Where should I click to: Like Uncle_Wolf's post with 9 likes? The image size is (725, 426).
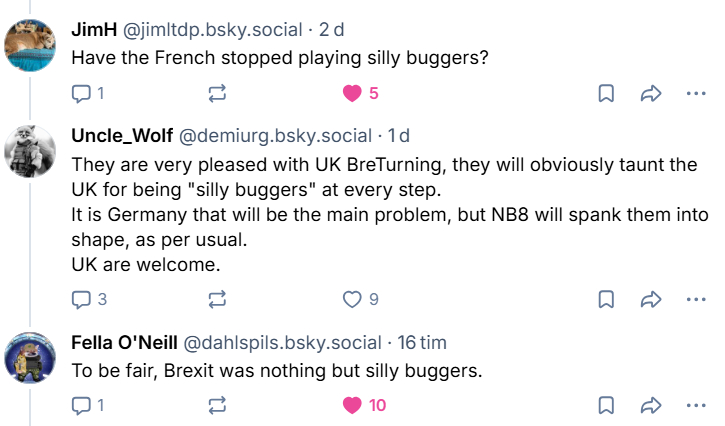click(351, 299)
